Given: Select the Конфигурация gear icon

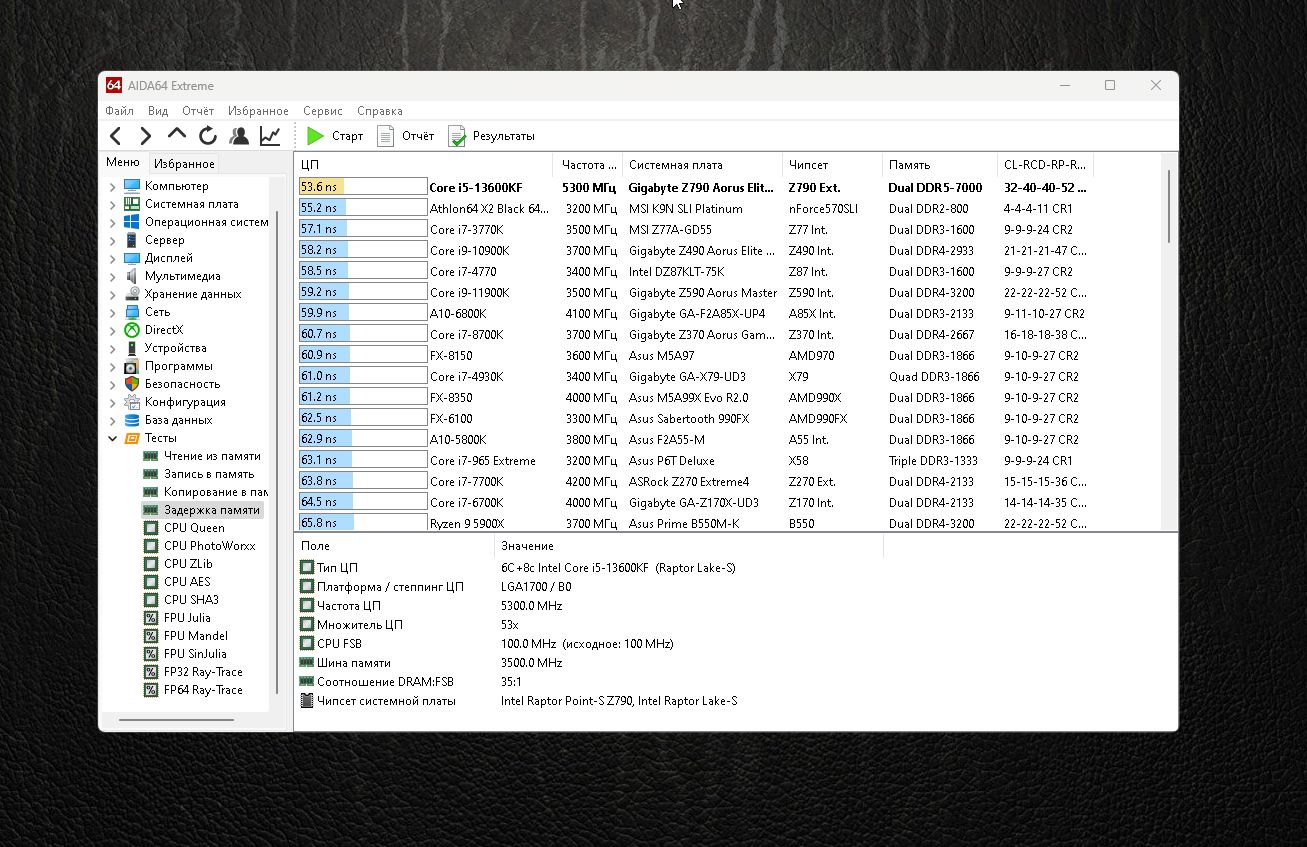Looking at the screenshot, I should [132, 402].
